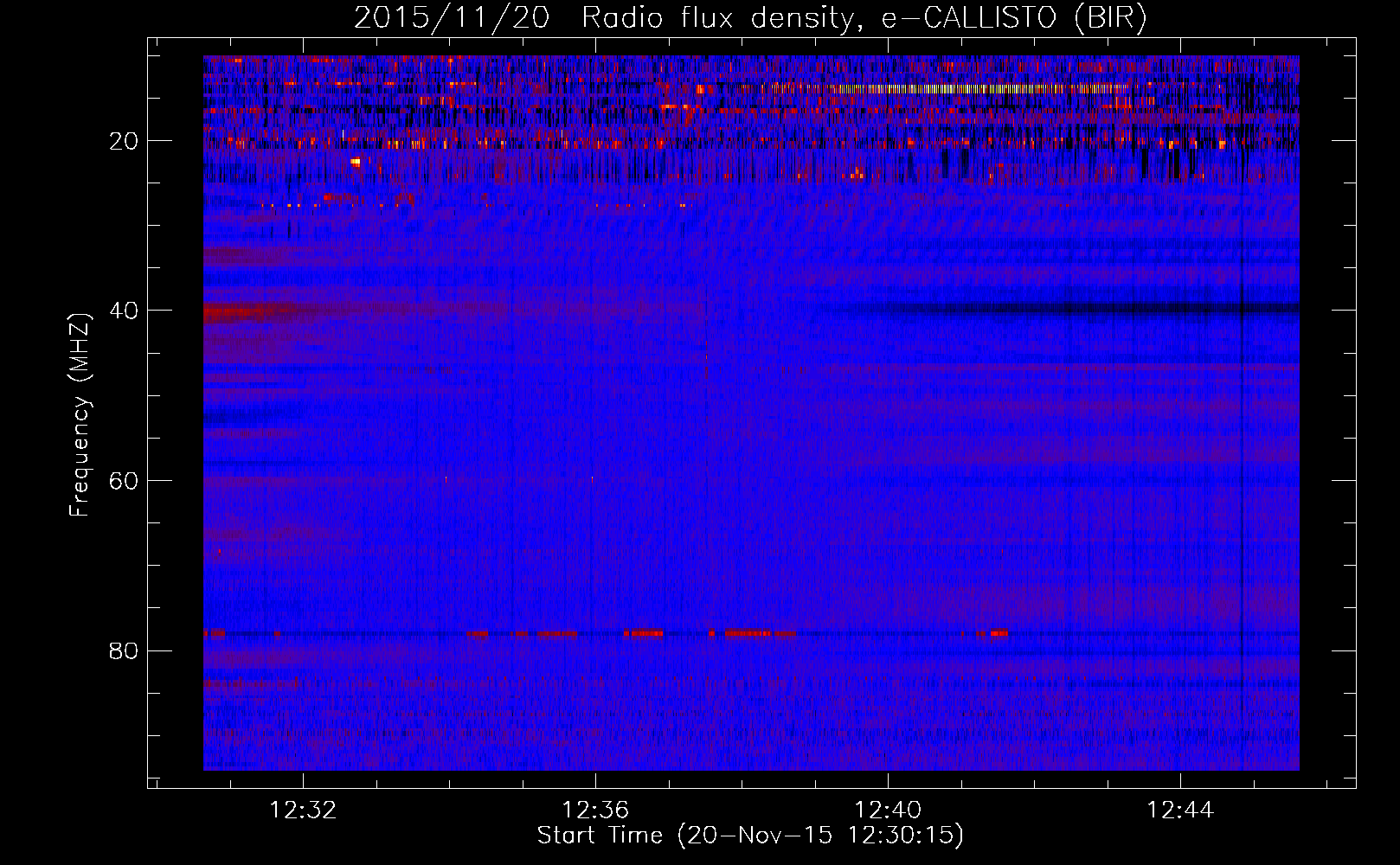Image resolution: width=1400 pixels, height=865 pixels.
Task: Click the 12:40 time tick label
Action: pos(888,811)
